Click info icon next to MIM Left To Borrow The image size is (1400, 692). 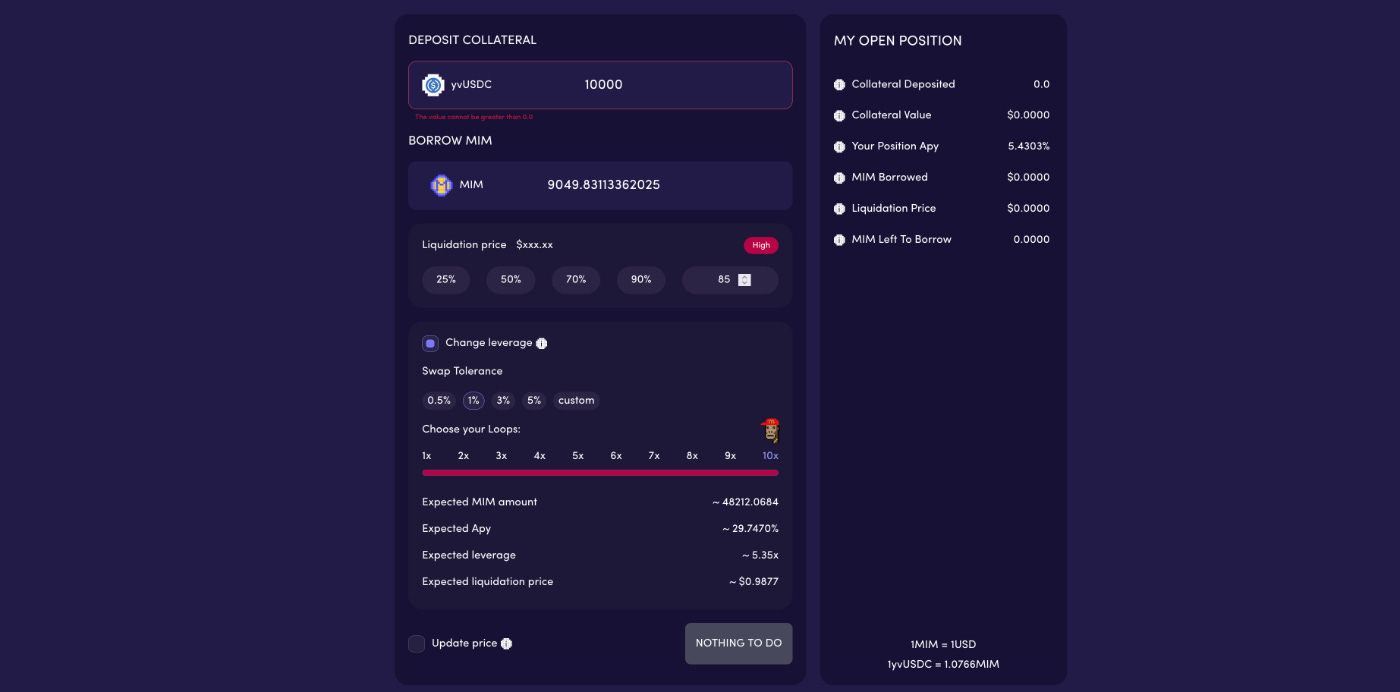(840, 240)
